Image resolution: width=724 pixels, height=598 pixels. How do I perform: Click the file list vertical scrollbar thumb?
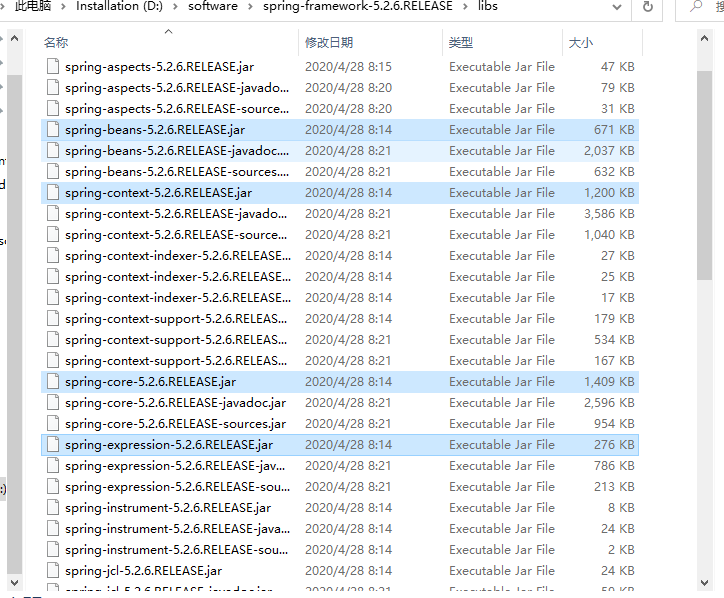(x=704, y=175)
